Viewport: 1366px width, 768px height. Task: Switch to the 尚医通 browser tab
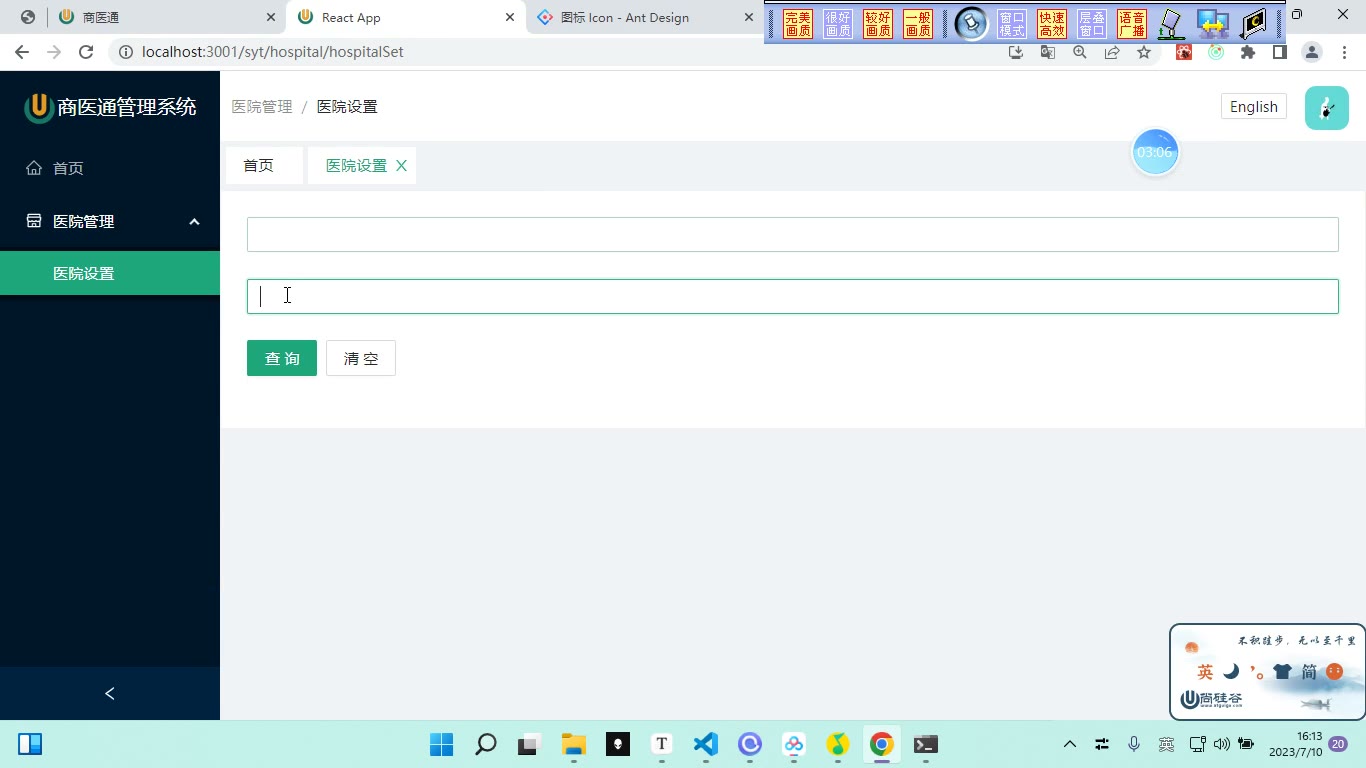pos(167,17)
